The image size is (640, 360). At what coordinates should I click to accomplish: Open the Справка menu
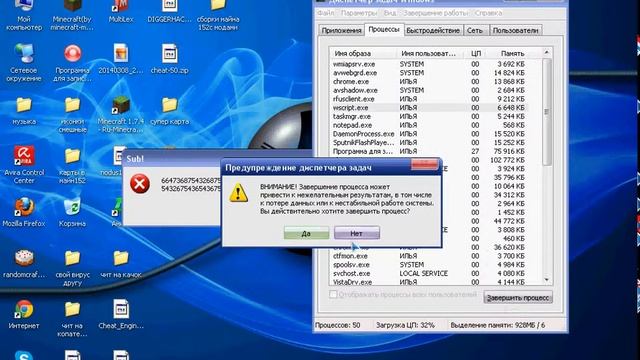[x=488, y=13]
